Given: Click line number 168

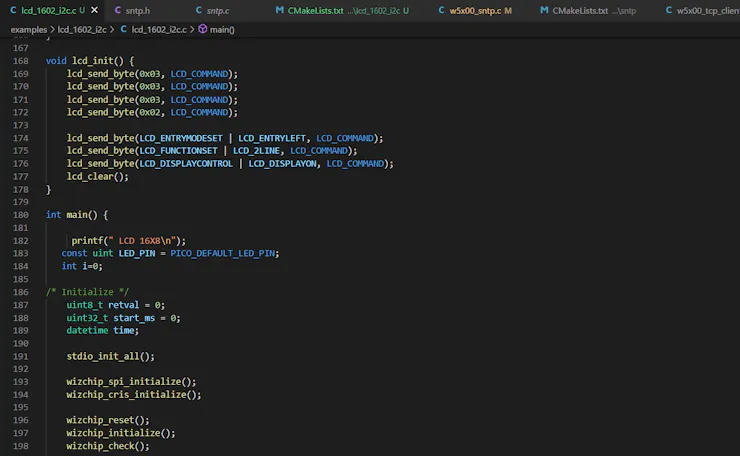Looking at the screenshot, I should pyautogui.click(x=20, y=61).
